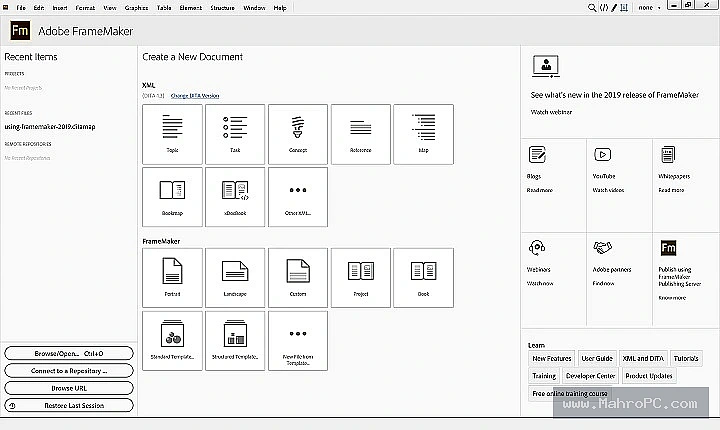Create a new DITA Topic document
The height and width of the screenshot is (430, 720).
(x=172, y=134)
